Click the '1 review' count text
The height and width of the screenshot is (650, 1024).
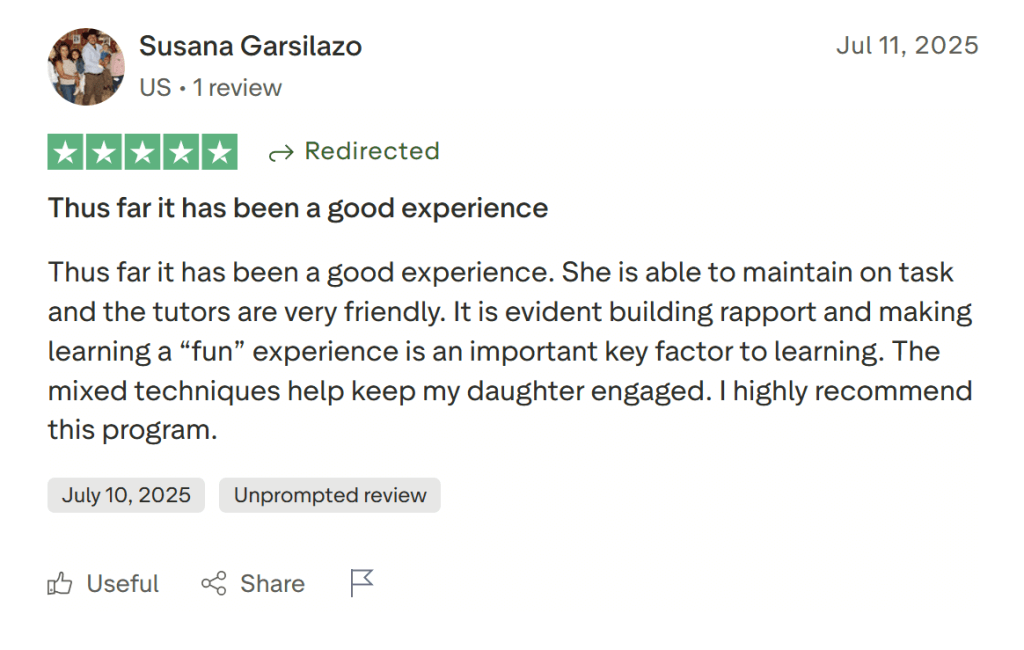[x=238, y=88]
